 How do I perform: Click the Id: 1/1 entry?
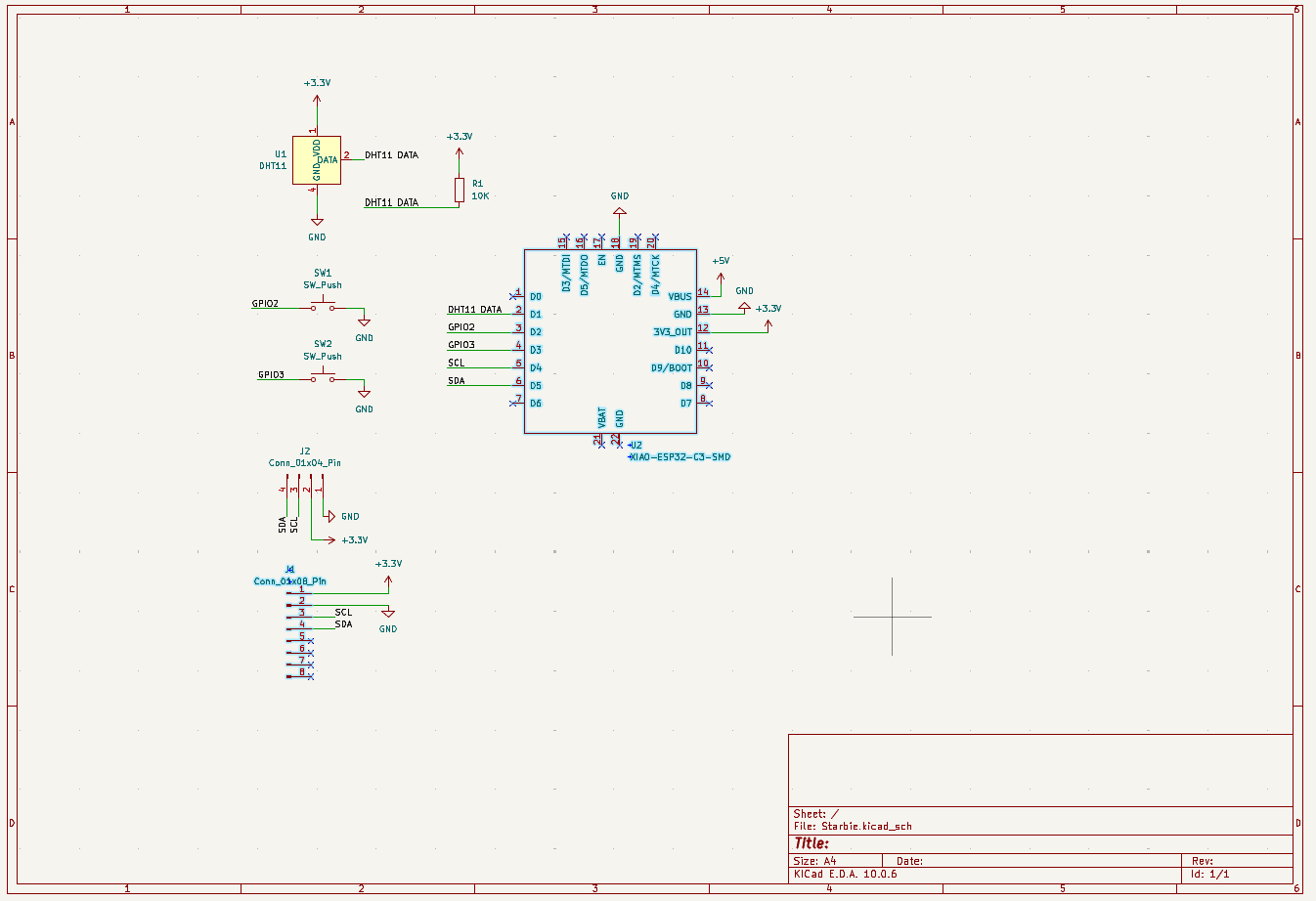pyautogui.click(x=1210, y=875)
